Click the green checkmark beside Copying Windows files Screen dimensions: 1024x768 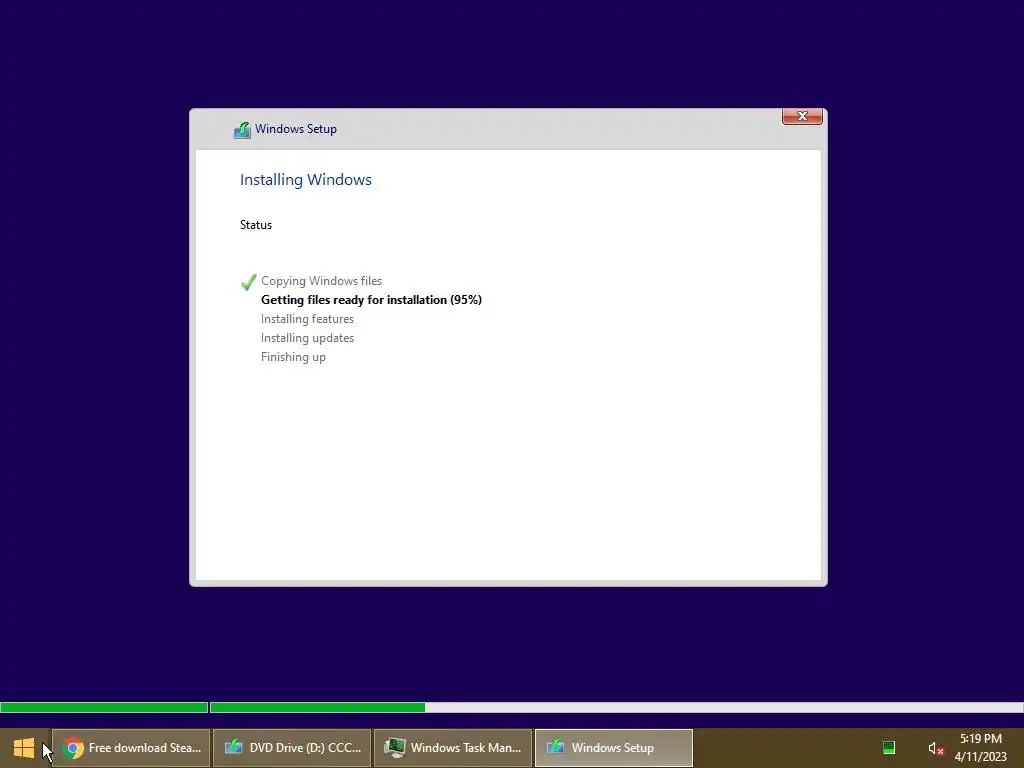pyautogui.click(x=248, y=282)
